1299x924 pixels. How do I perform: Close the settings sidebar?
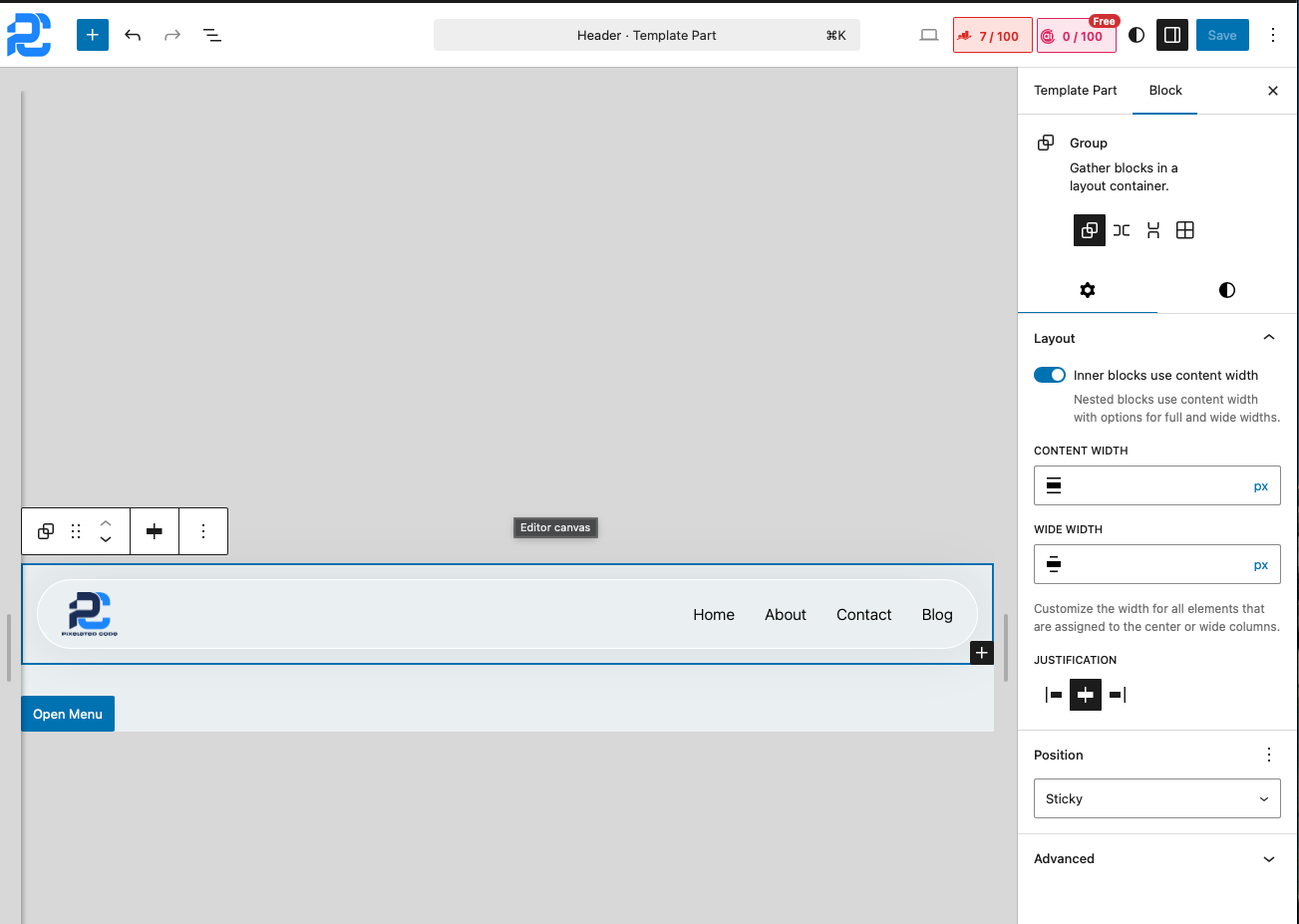1273,91
